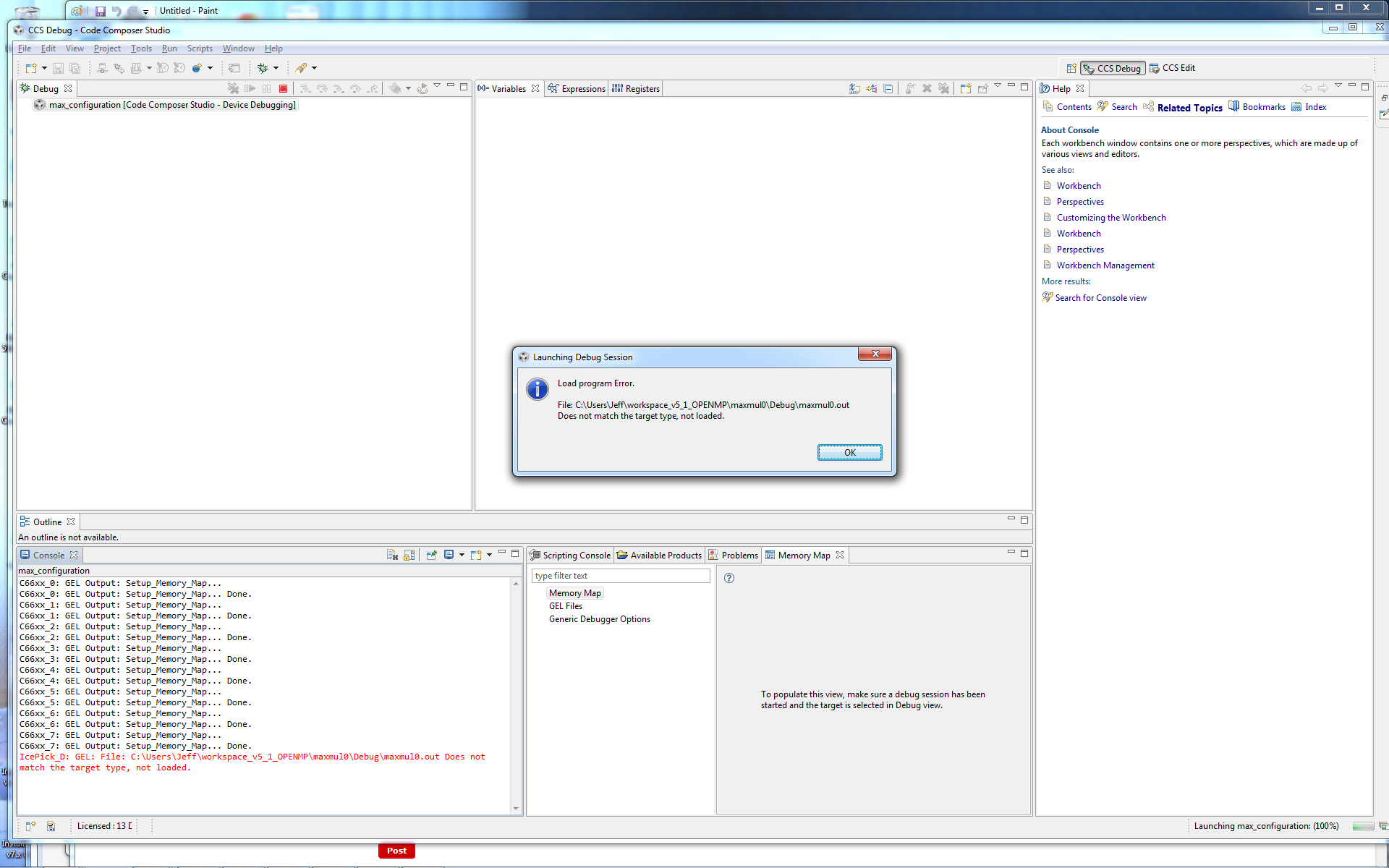Open the File menu

tap(25, 48)
